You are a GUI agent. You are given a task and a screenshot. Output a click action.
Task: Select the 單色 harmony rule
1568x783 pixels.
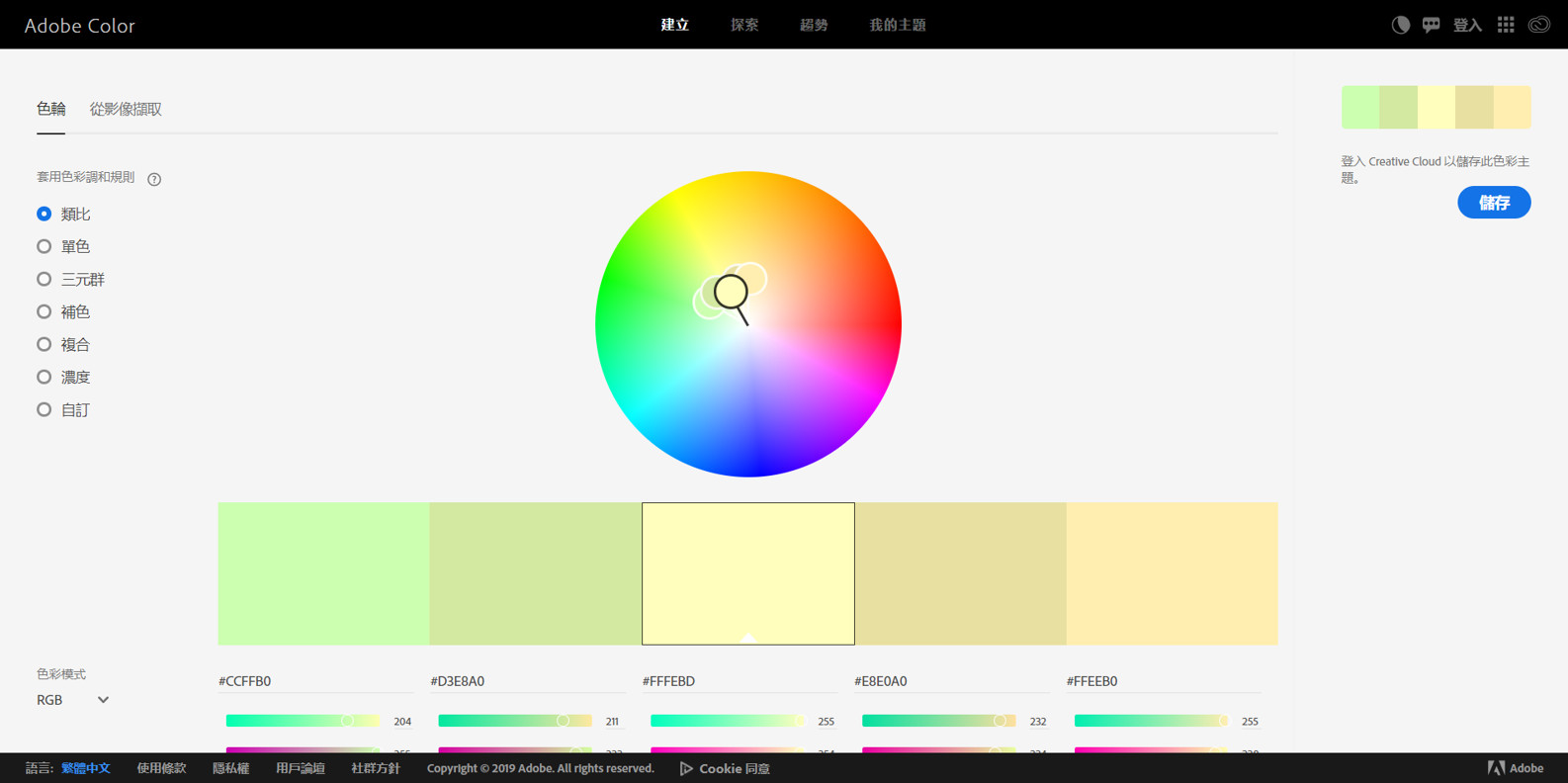[64, 246]
